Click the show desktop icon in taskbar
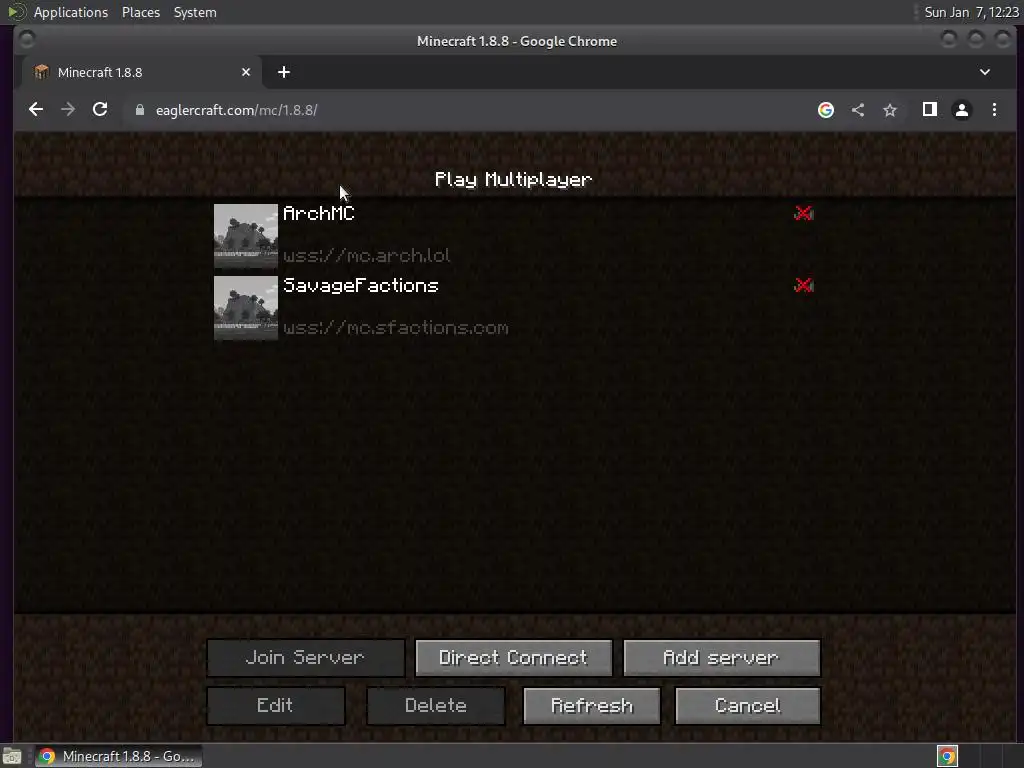The width and height of the screenshot is (1024, 768). coord(12,756)
